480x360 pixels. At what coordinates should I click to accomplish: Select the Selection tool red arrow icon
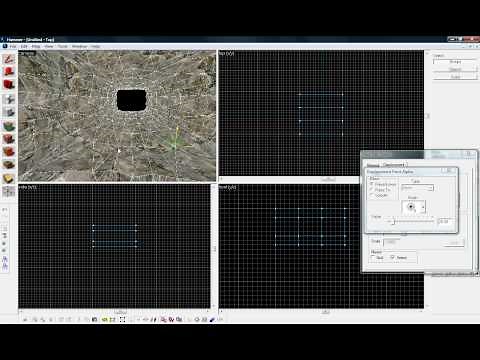(x=9, y=59)
